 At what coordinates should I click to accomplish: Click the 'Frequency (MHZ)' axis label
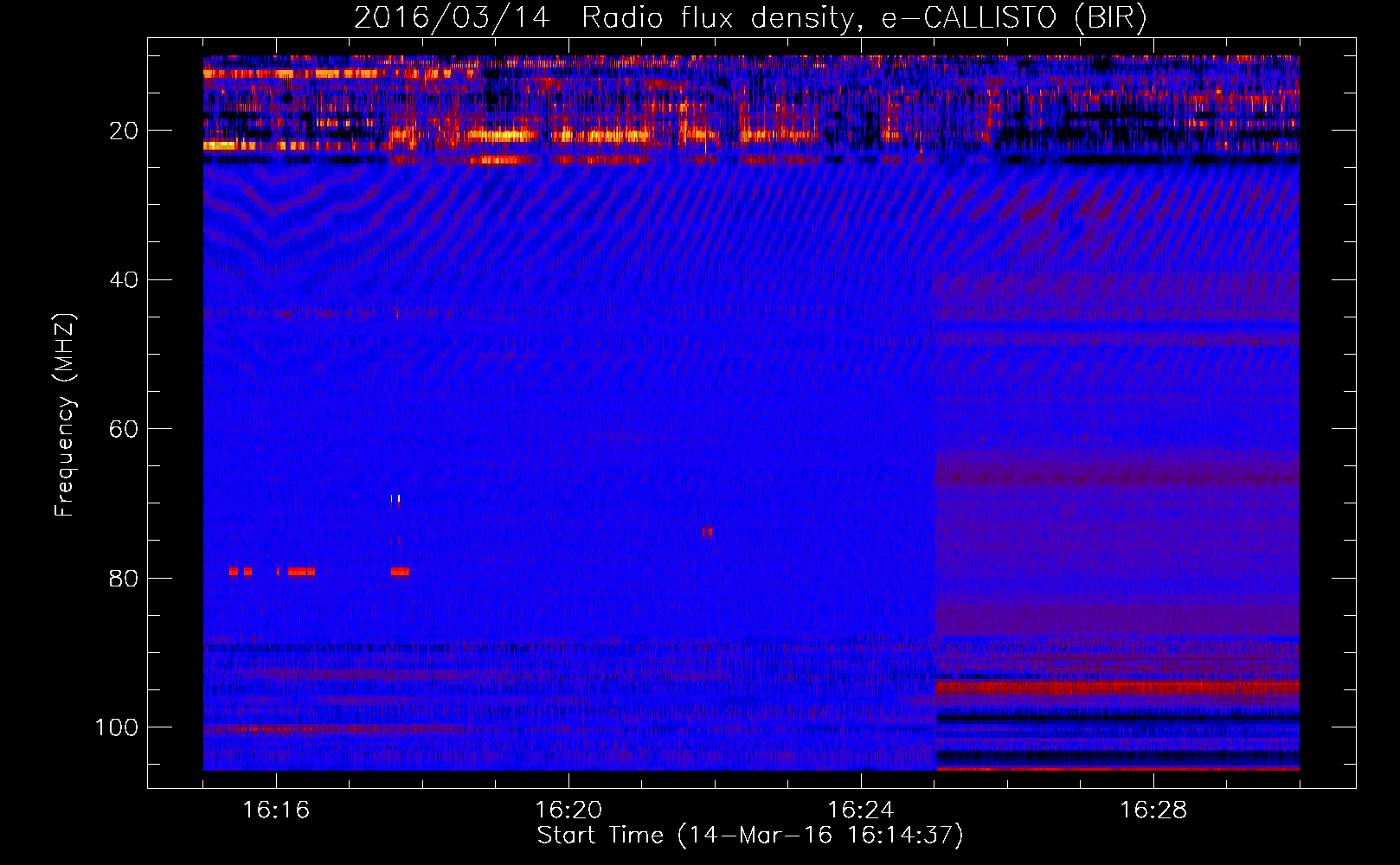tap(65, 414)
